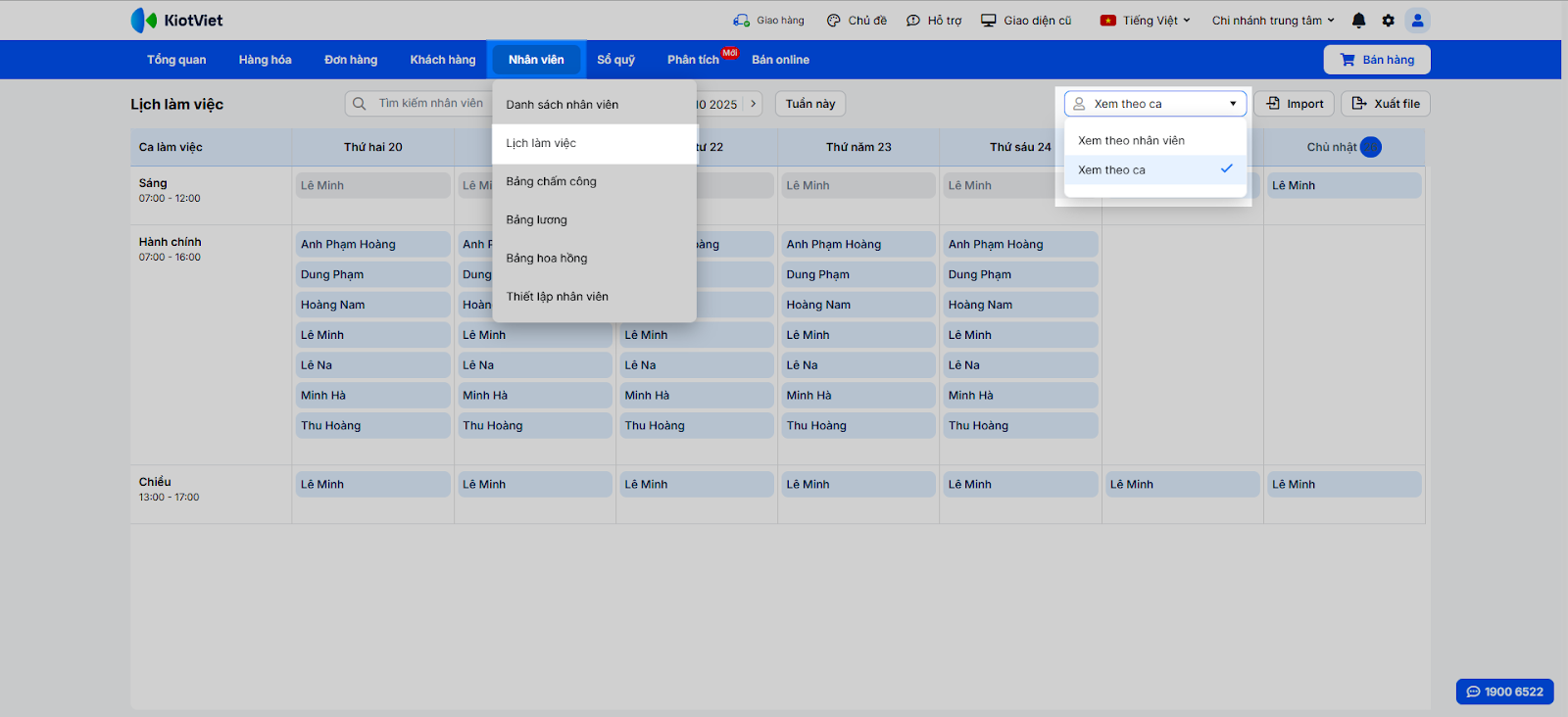This screenshot has height=717, width=1568.
Task: Choose the checked Xem theo ca option
Action: 1155,170
